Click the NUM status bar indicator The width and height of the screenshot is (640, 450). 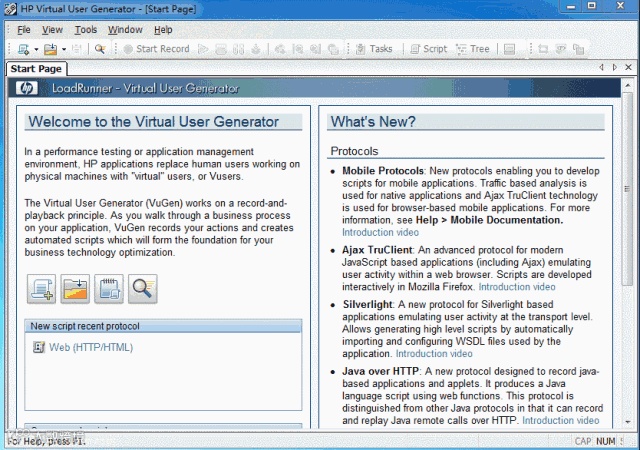click(x=606, y=441)
